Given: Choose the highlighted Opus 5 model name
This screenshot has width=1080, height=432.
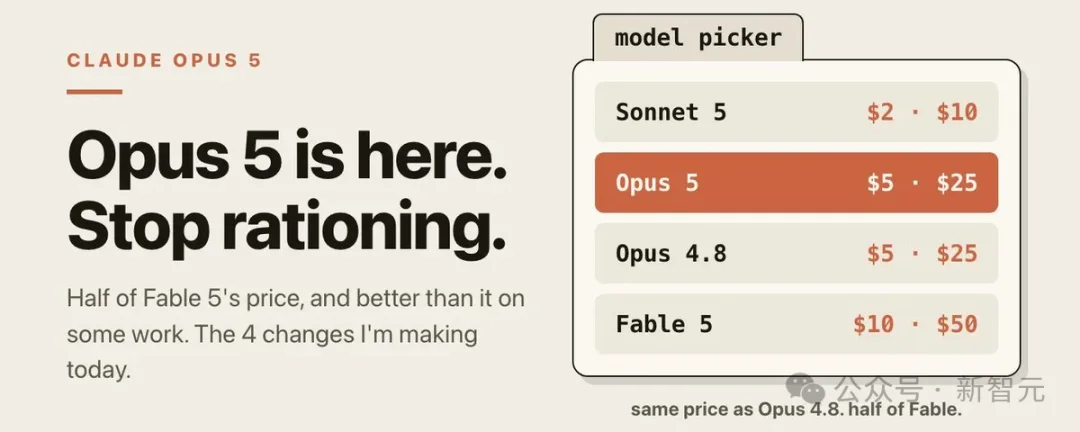Looking at the screenshot, I should (x=656, y=183).
